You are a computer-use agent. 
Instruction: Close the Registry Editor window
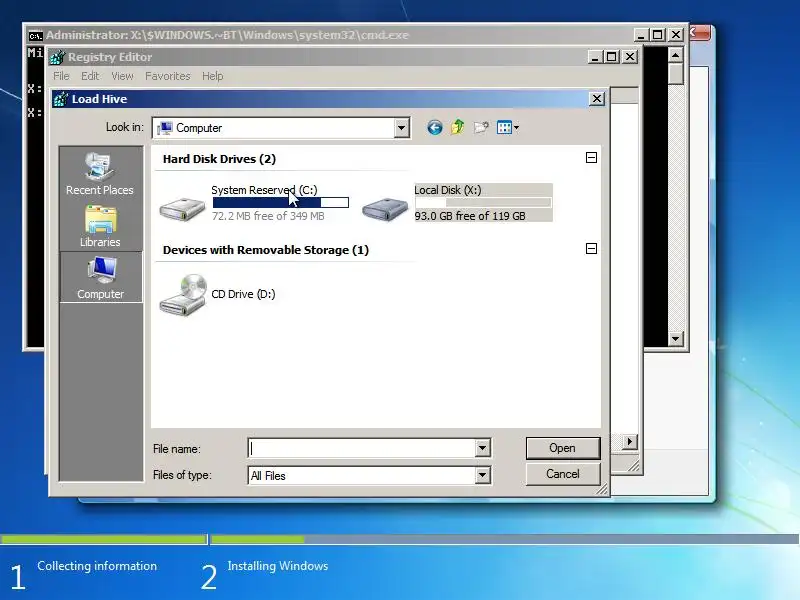coord(630,57)
